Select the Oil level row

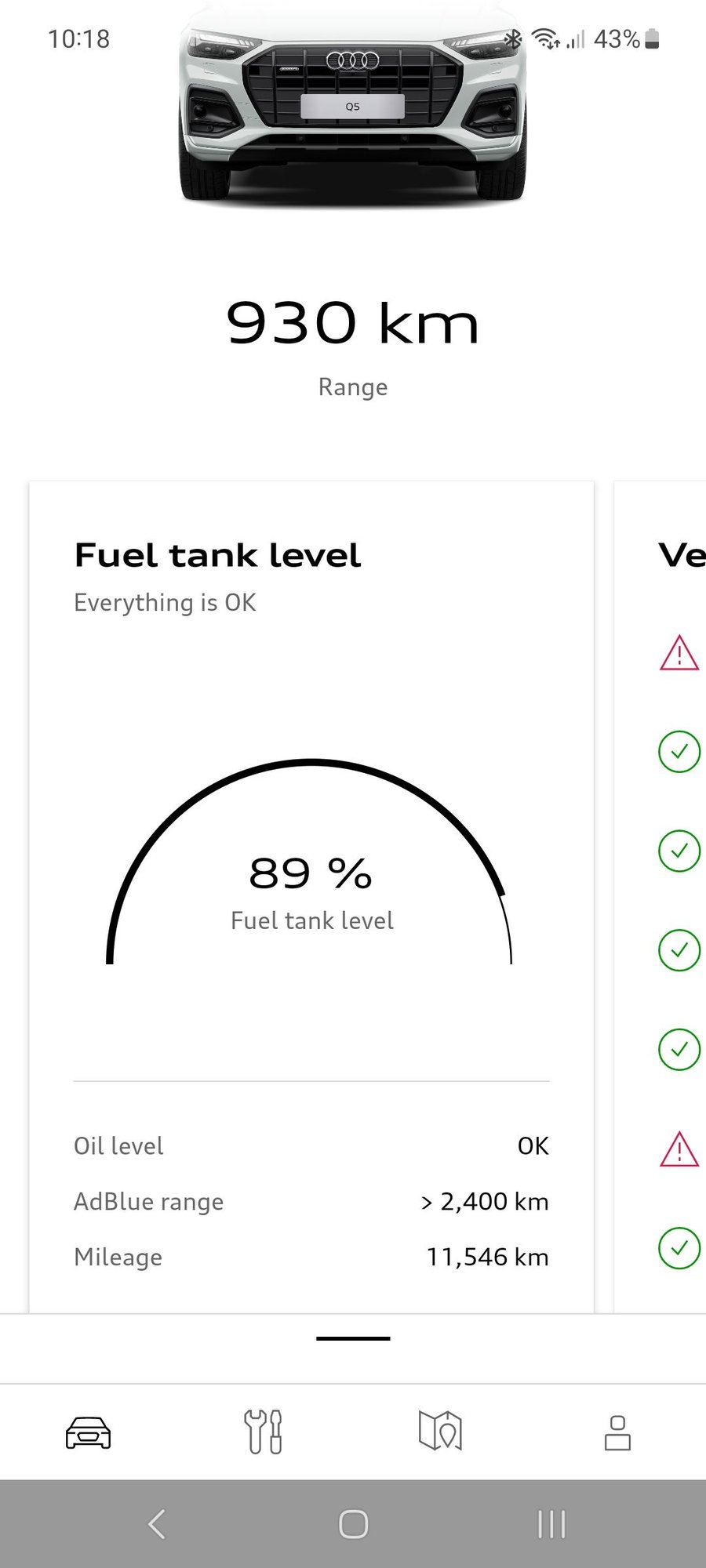(x=311, y=1146)
